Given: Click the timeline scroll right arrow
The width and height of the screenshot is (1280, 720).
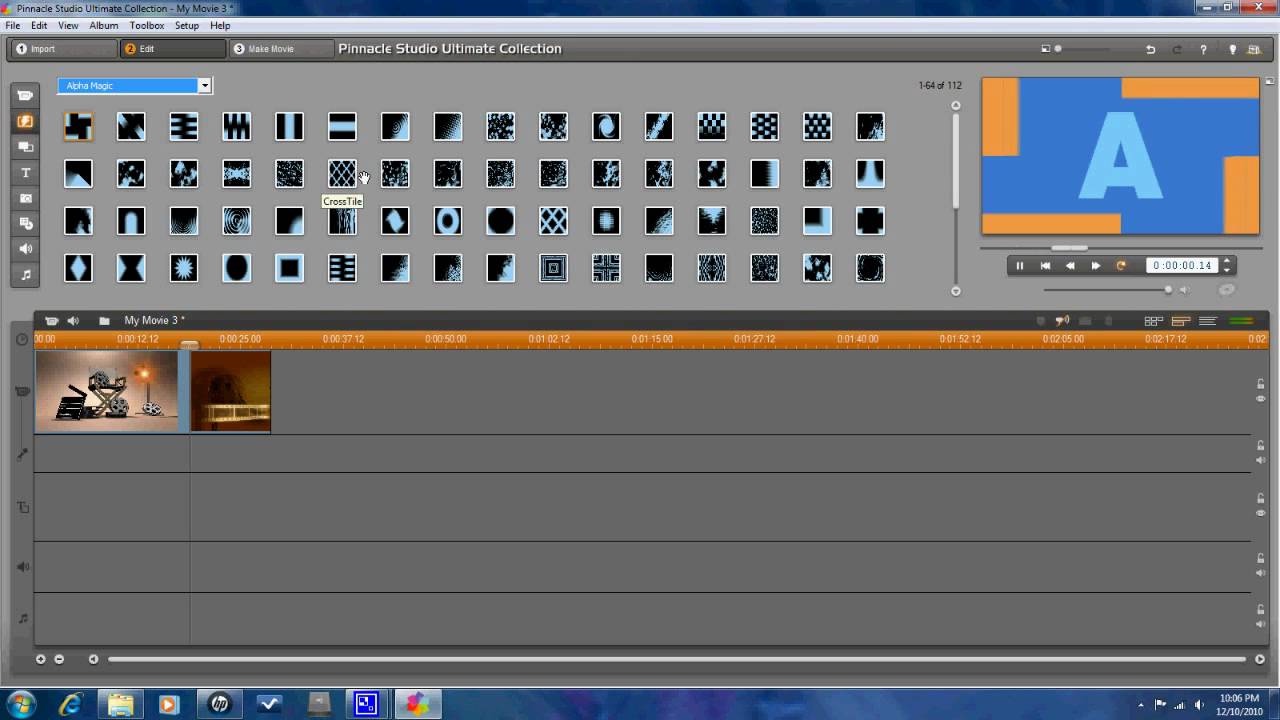Looking at the screenshot, I should [1260, 659].
